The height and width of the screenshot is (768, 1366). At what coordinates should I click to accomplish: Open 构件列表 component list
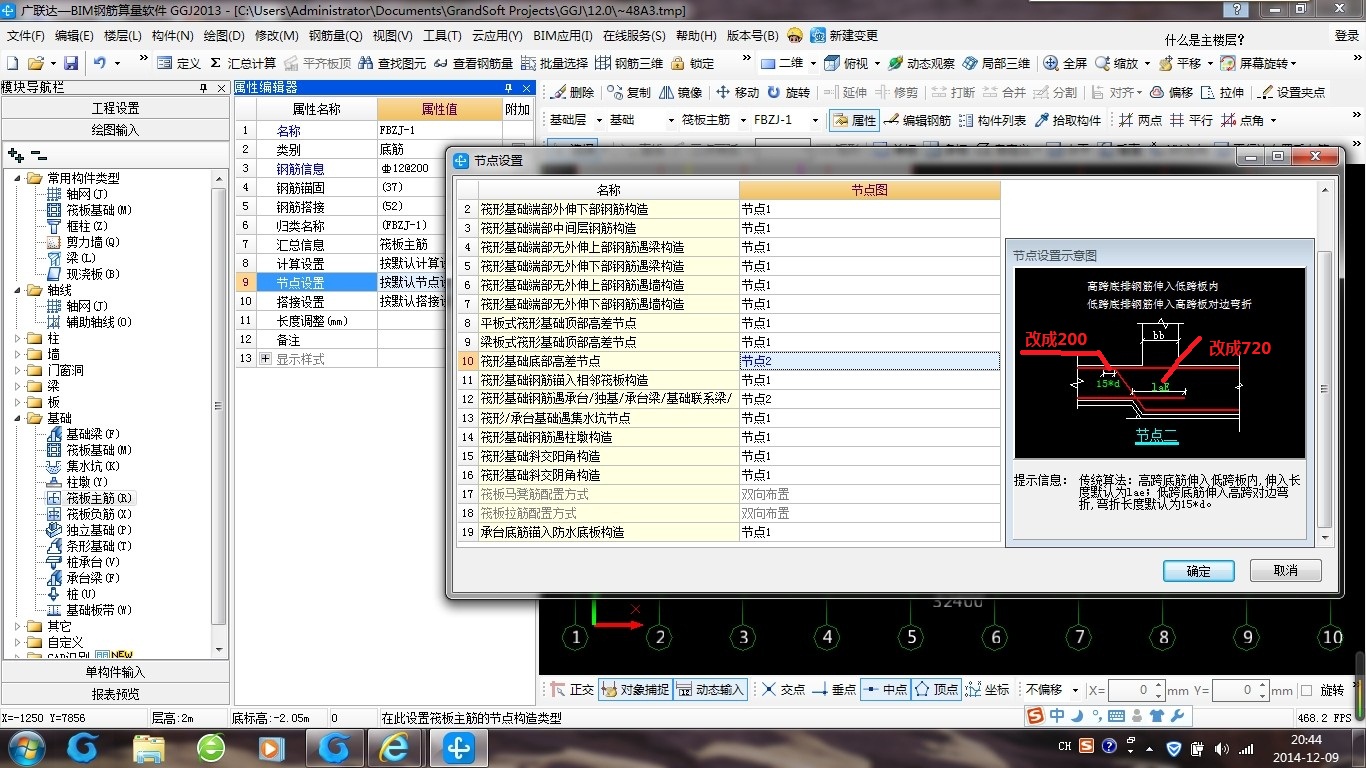pos(993,120)
